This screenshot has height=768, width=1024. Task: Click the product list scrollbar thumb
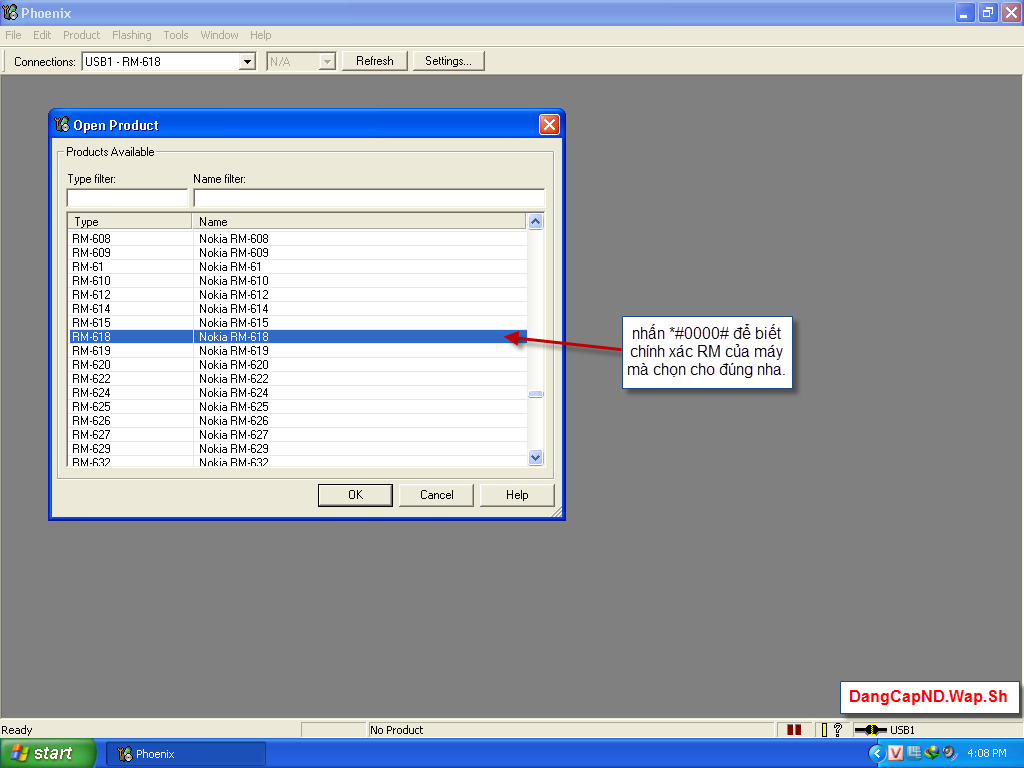pyautogui.click(x=536, y=394)
